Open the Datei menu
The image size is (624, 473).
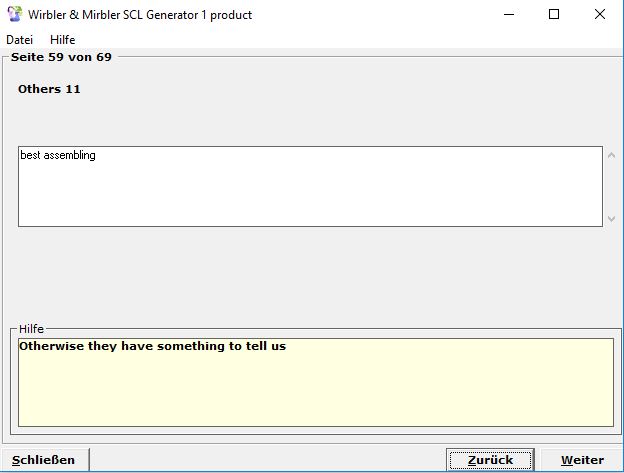(x=20, y=40)
